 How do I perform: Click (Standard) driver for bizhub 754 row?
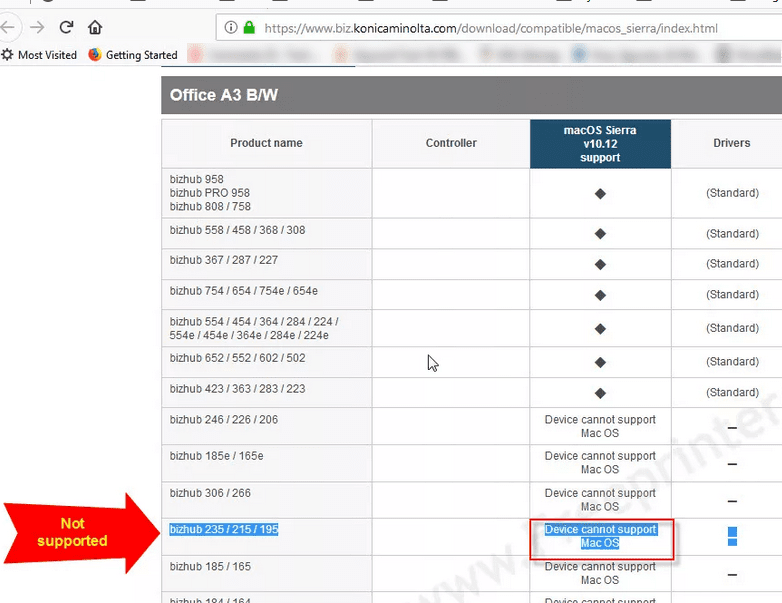(732, 294)
